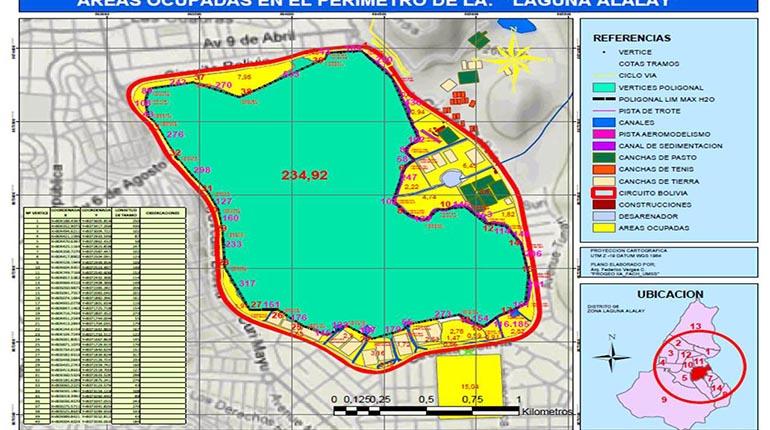Click the Av 9 de Abril street label
This screenshot has height=430, width=770.
(x=249, y=39)
